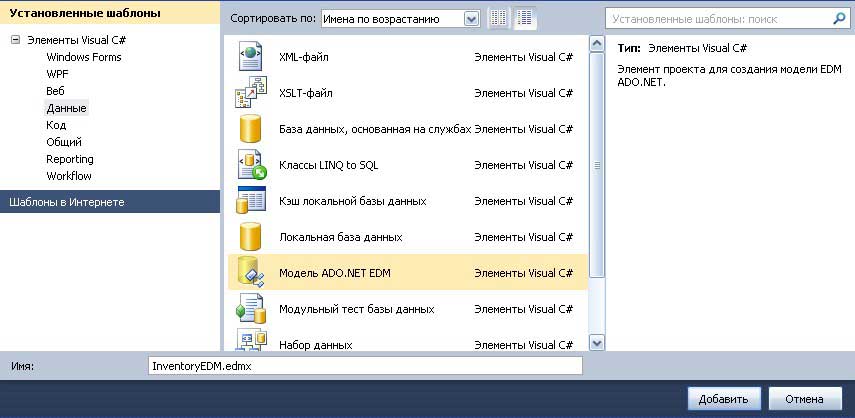
Task: Select the XML-файл template icon
Action: [249, 57]
